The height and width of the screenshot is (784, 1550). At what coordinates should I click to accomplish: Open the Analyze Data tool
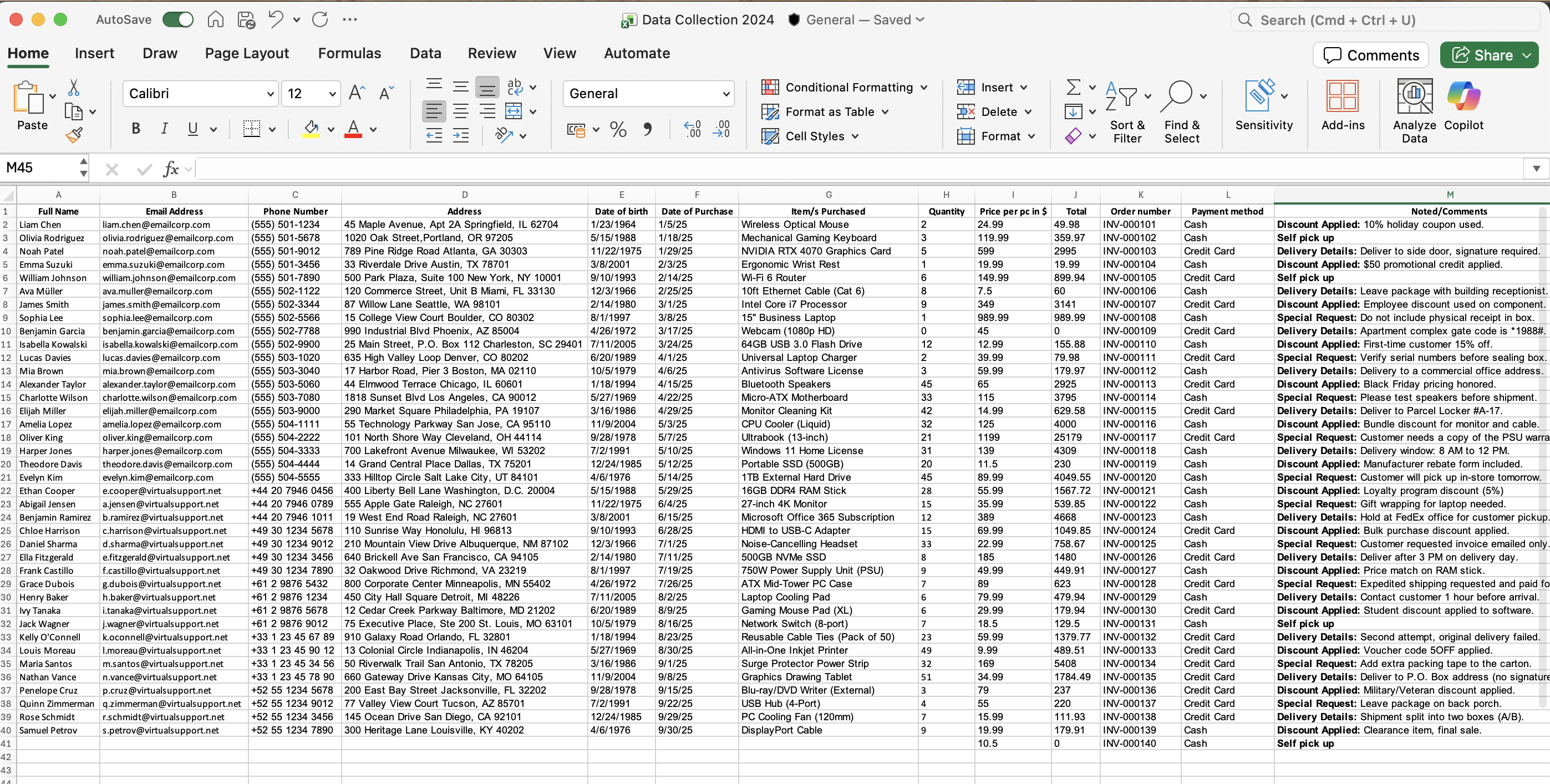point(1414,112)
